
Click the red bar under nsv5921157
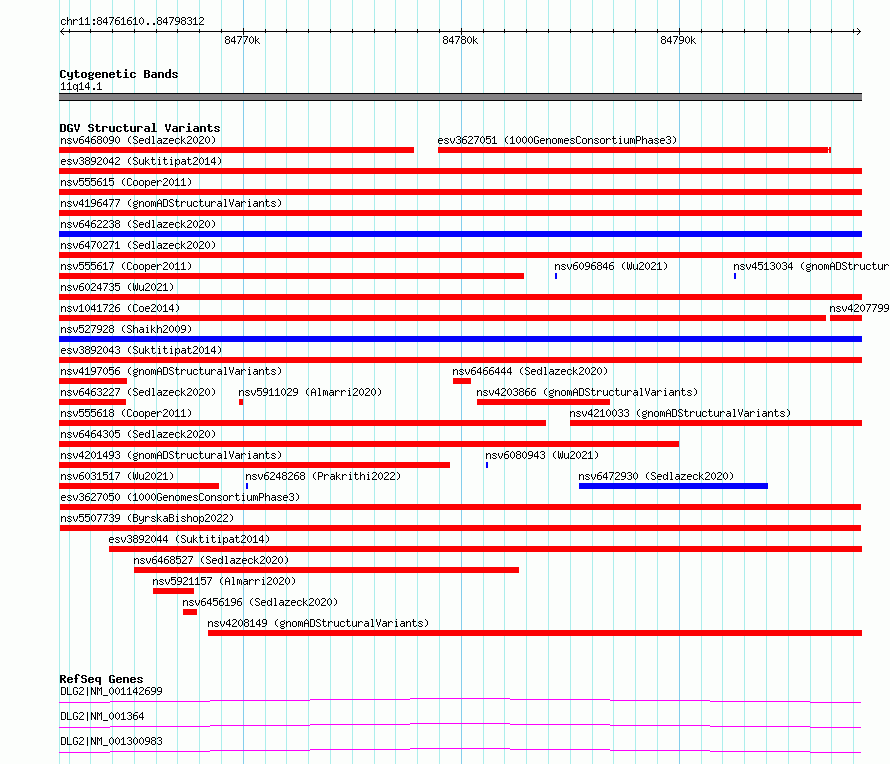(173, 591)
